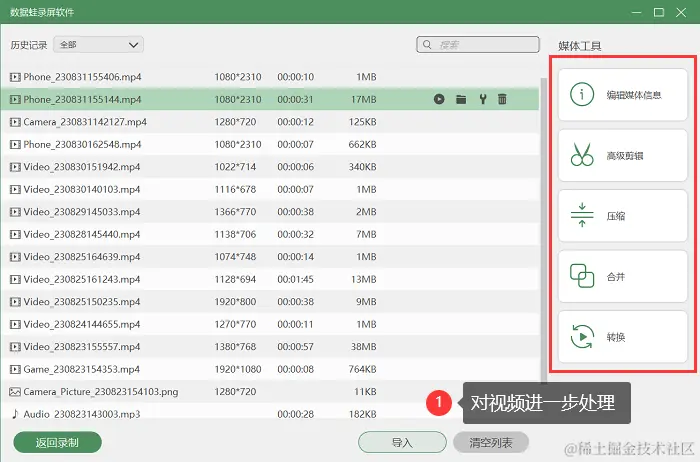The width and height of the screenshot is (700, 462).
Task: Select Video_230824144655.mp4 row
Action: [270, 324]
